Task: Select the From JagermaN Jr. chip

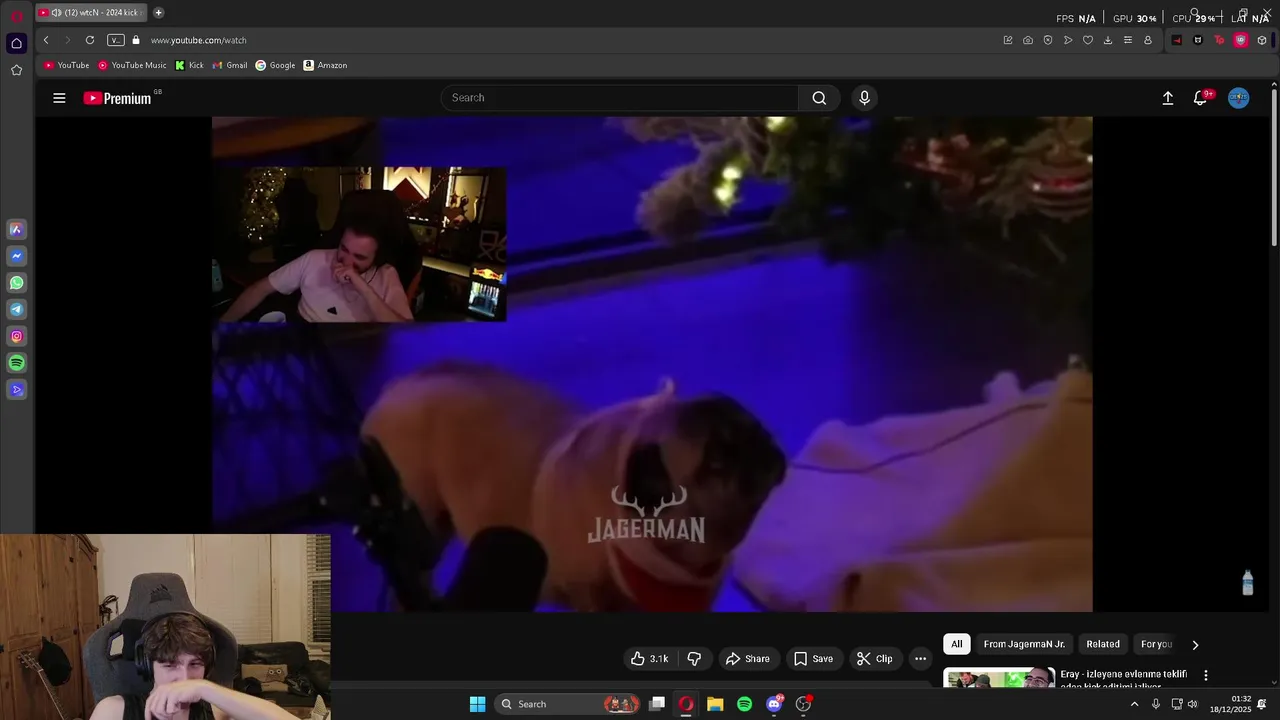Action: tap(1024, 644)
